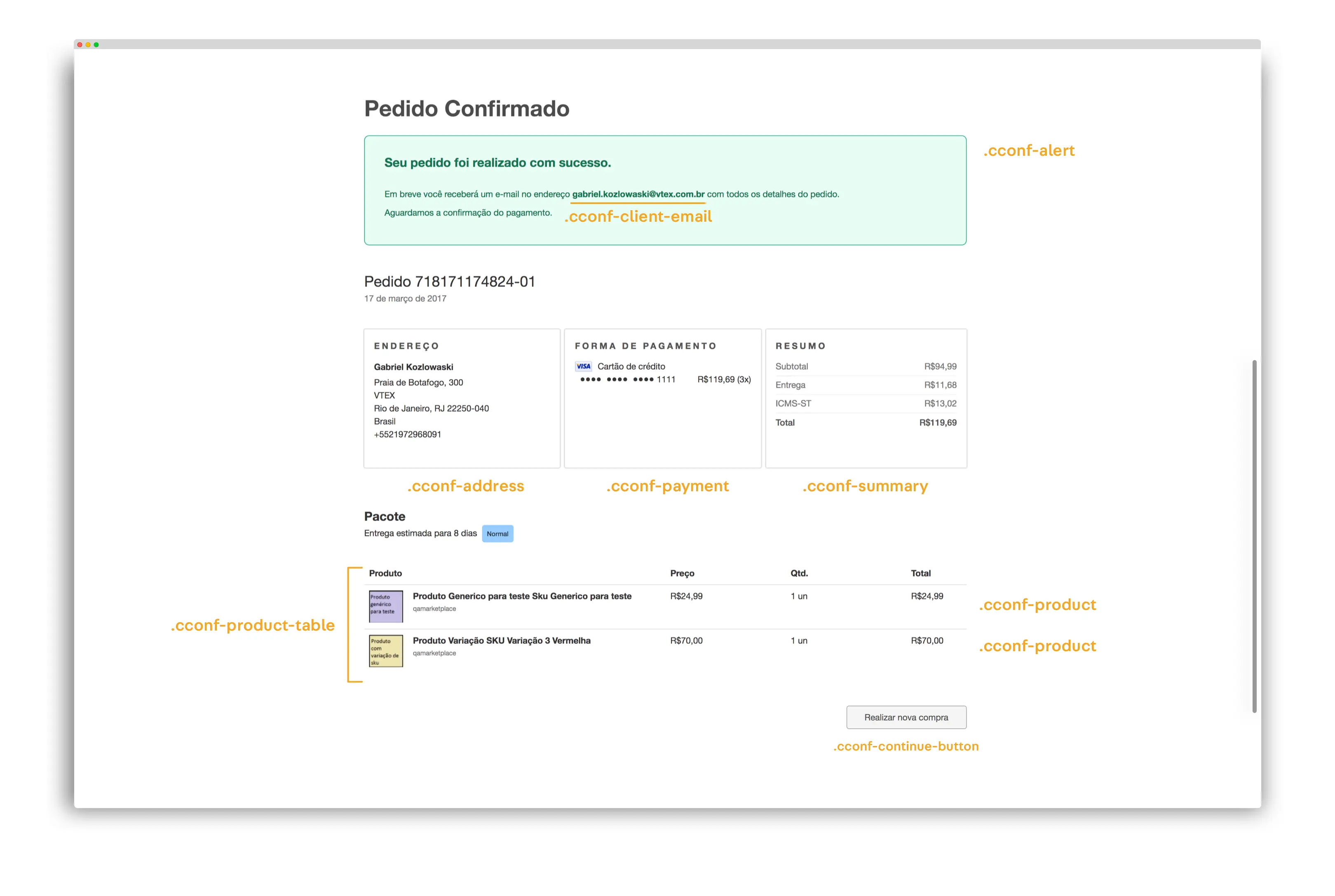Click the Produto column header

385,573
